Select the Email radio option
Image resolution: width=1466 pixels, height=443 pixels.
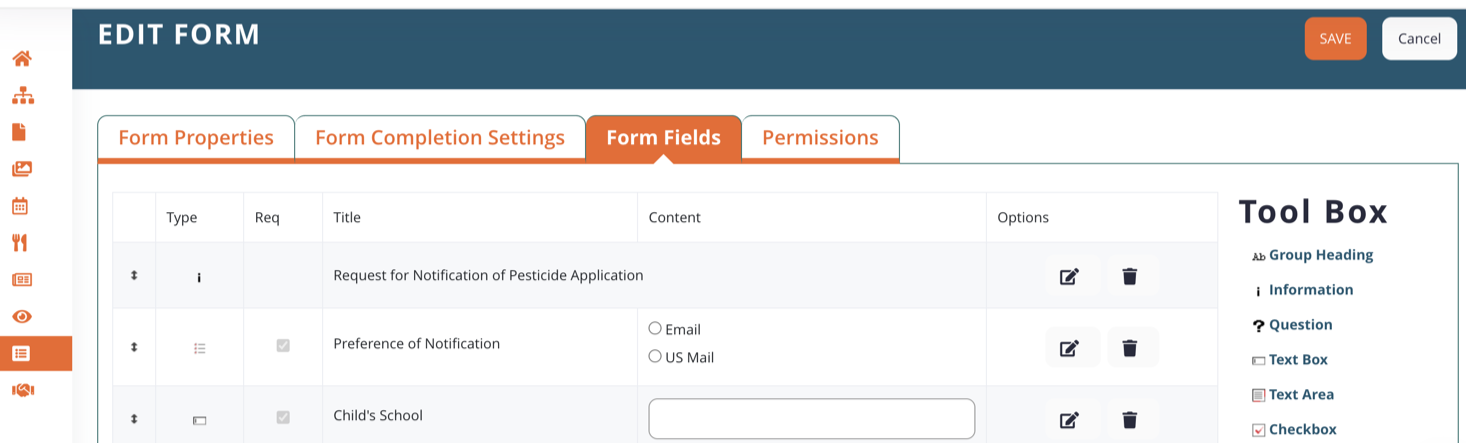point(655,328)
